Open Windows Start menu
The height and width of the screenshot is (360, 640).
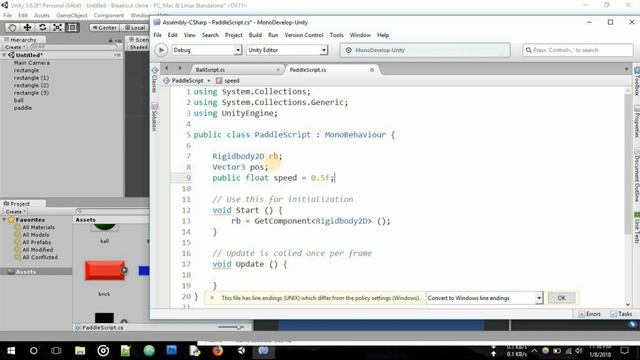11,351
